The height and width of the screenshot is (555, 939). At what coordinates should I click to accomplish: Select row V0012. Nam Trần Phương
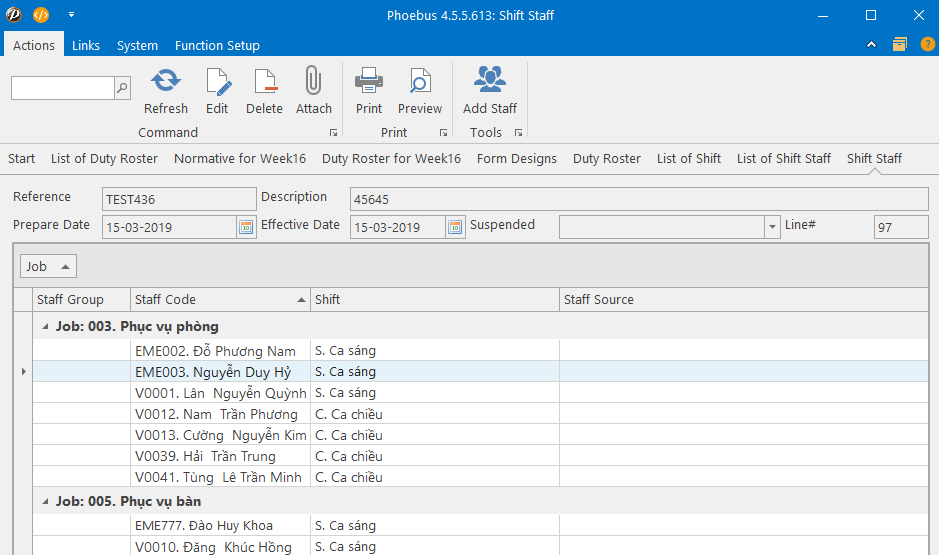click(x=480, y=414)
